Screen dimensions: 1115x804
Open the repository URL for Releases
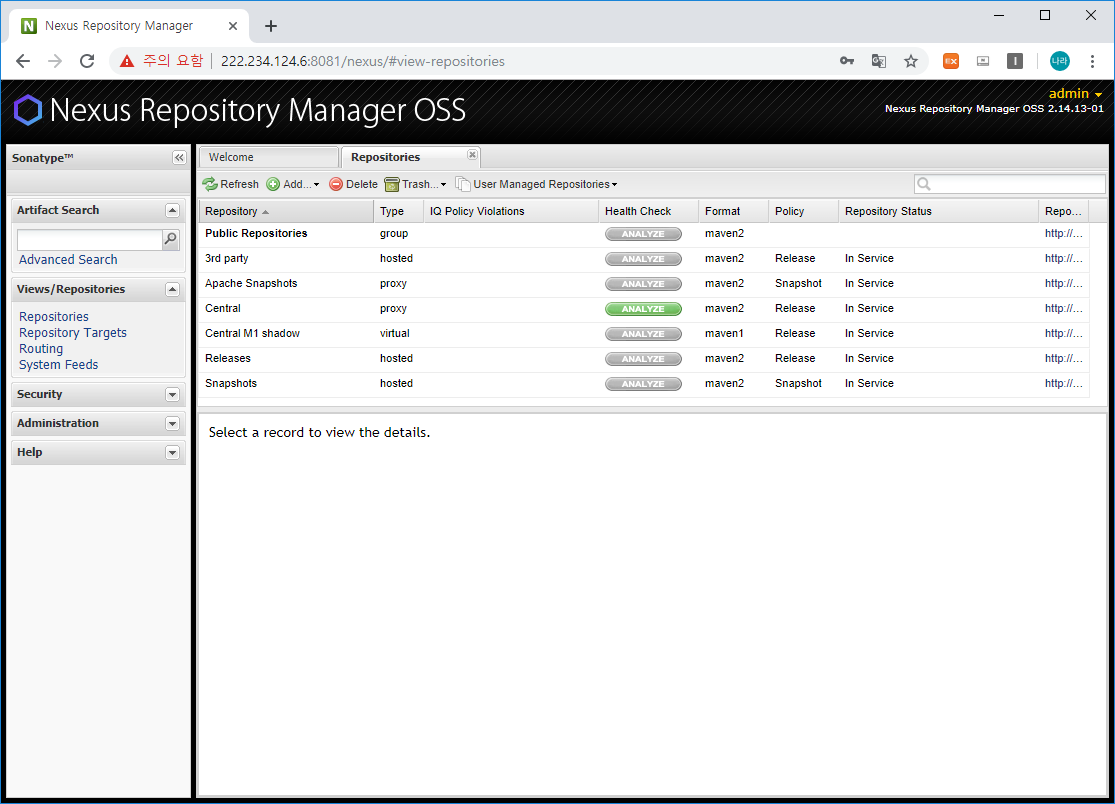(x=1064, y=358)
